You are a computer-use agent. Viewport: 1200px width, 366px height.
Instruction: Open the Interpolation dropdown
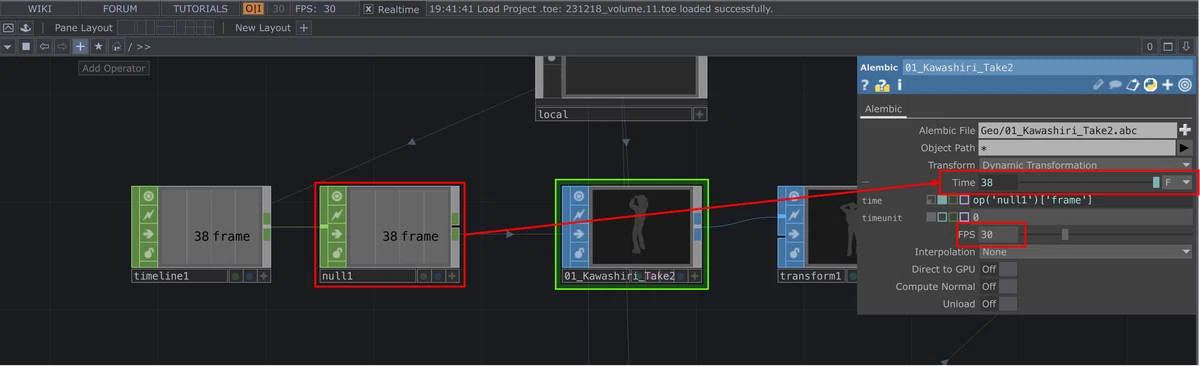click(1085, 252)
